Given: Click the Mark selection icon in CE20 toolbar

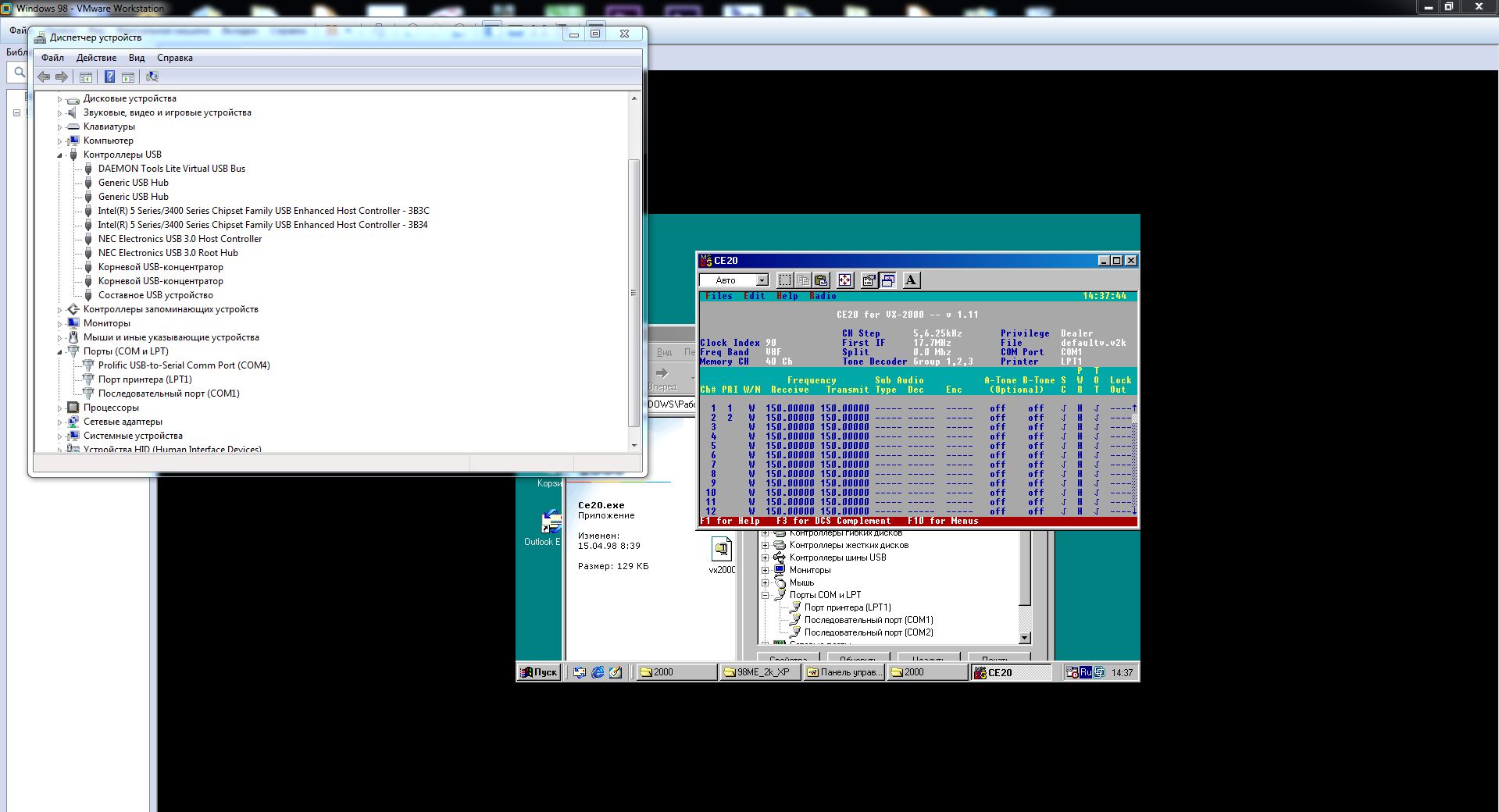Looking at the screenshot, I should [x=785, y=280].
